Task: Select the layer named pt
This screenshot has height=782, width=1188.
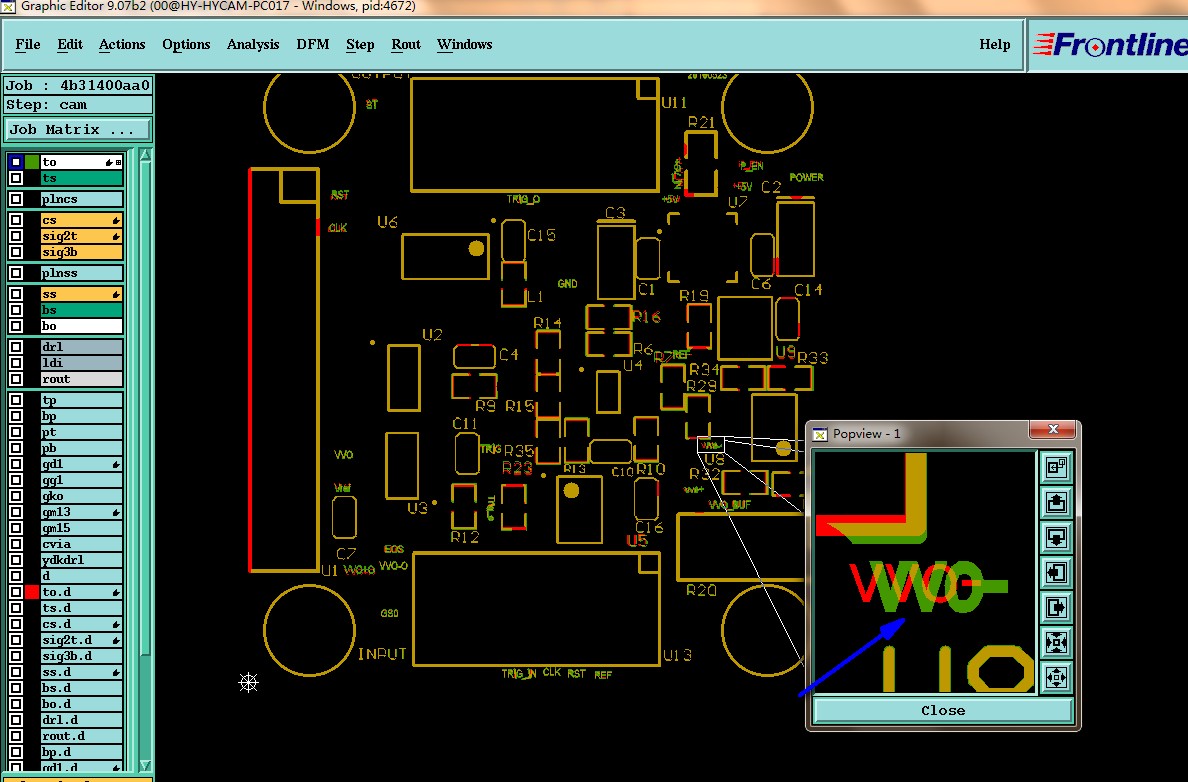Action: coord(81,432)
